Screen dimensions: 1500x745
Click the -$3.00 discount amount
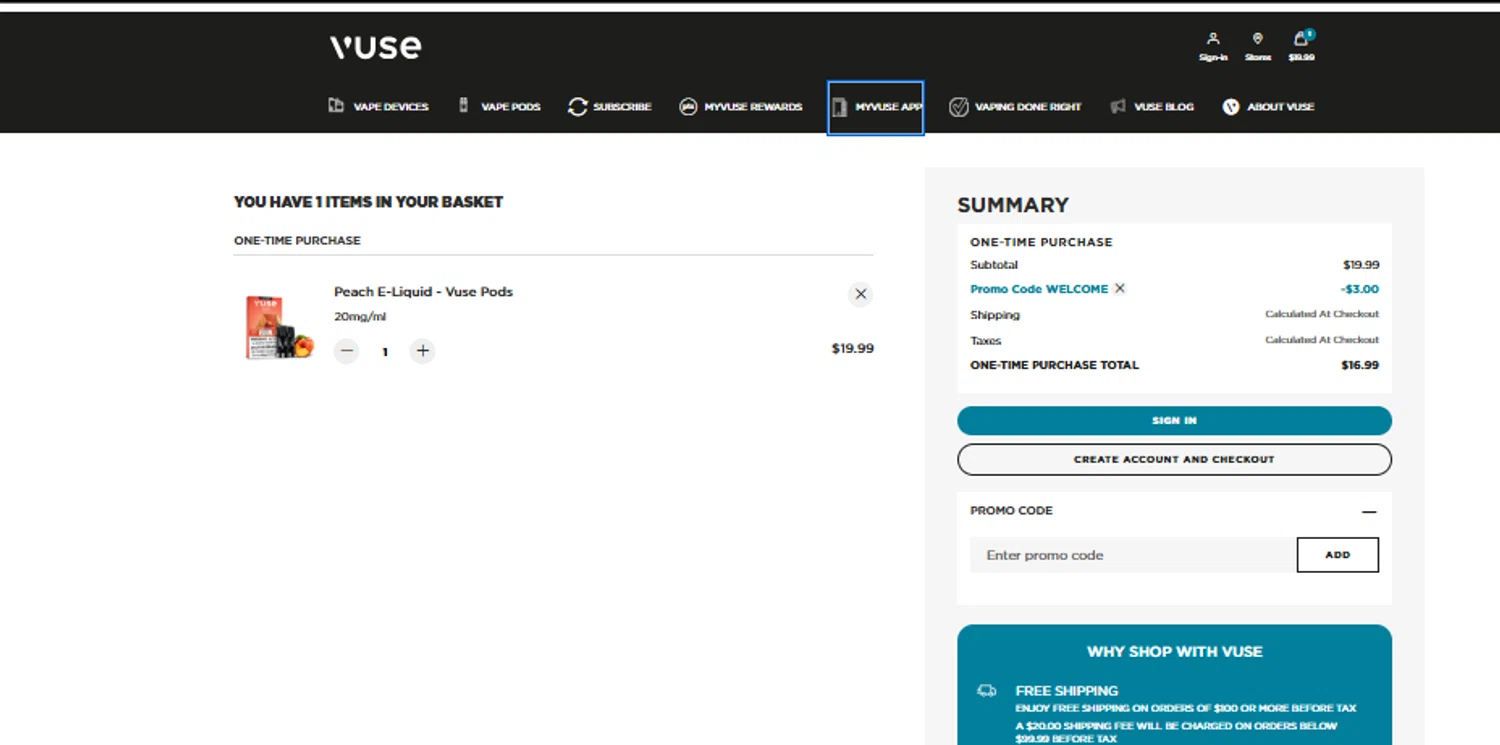[x=1360, y=289]
